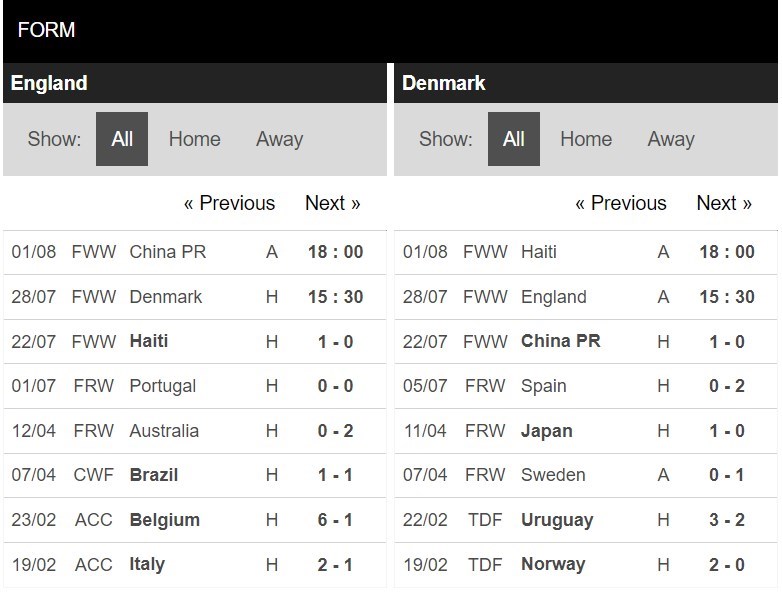Go to Previous Denmark results
782x609 pixels.
(621, 203)
